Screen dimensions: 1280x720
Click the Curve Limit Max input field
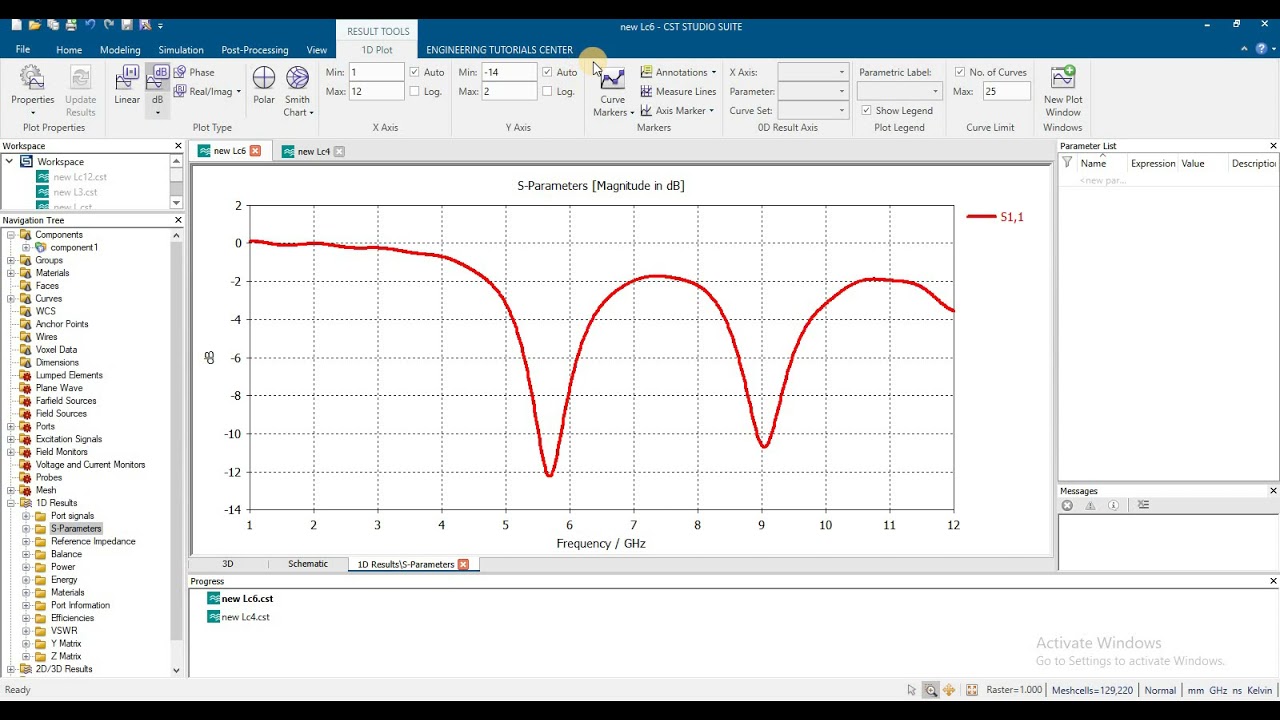coord(1006,91)
